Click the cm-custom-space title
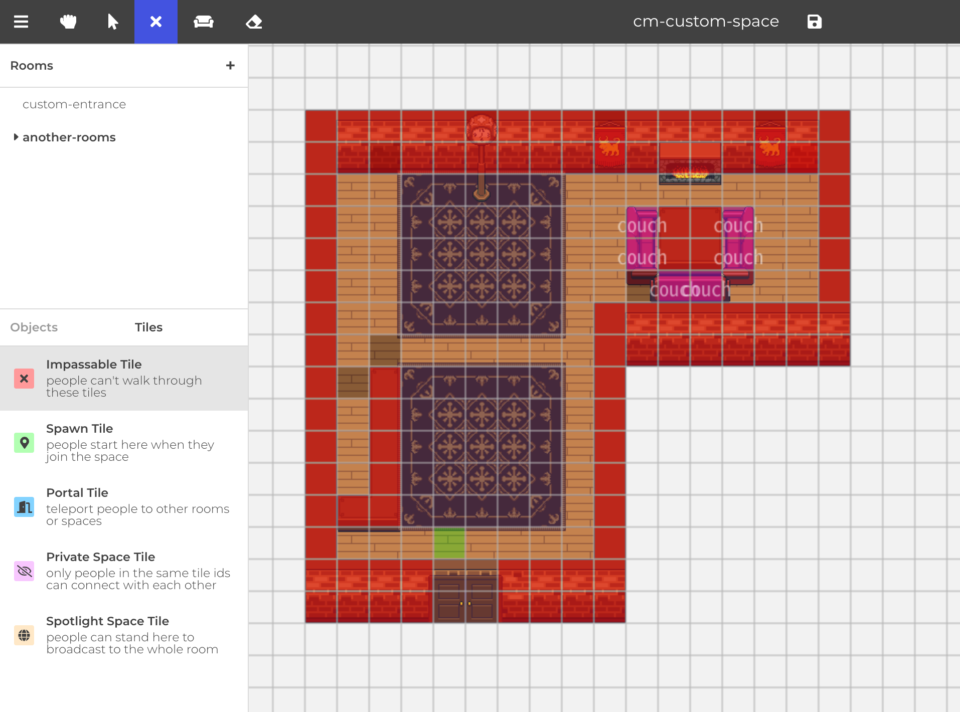The image size is (960, 712). (706, 21)
